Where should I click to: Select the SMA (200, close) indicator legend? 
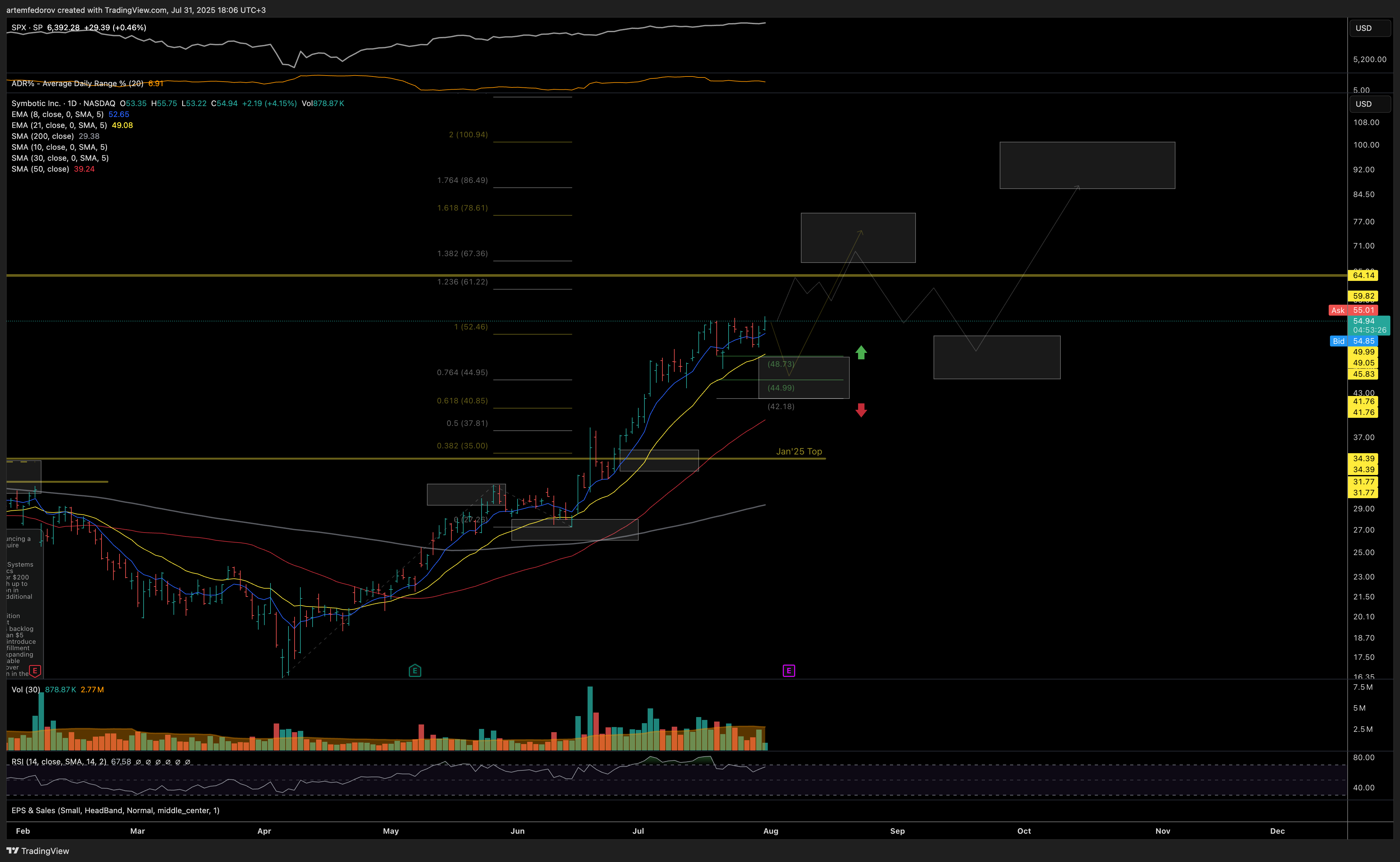tap(43, 136)
